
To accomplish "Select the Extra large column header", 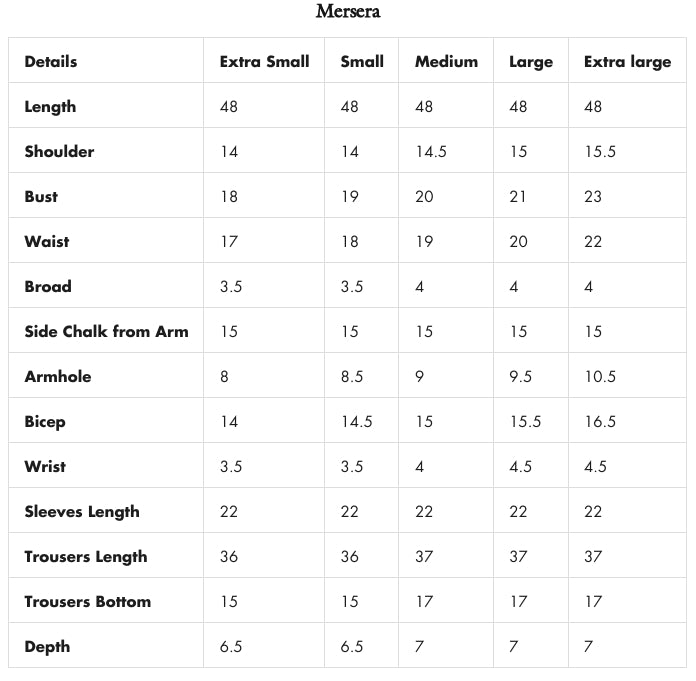I will 627,62.
